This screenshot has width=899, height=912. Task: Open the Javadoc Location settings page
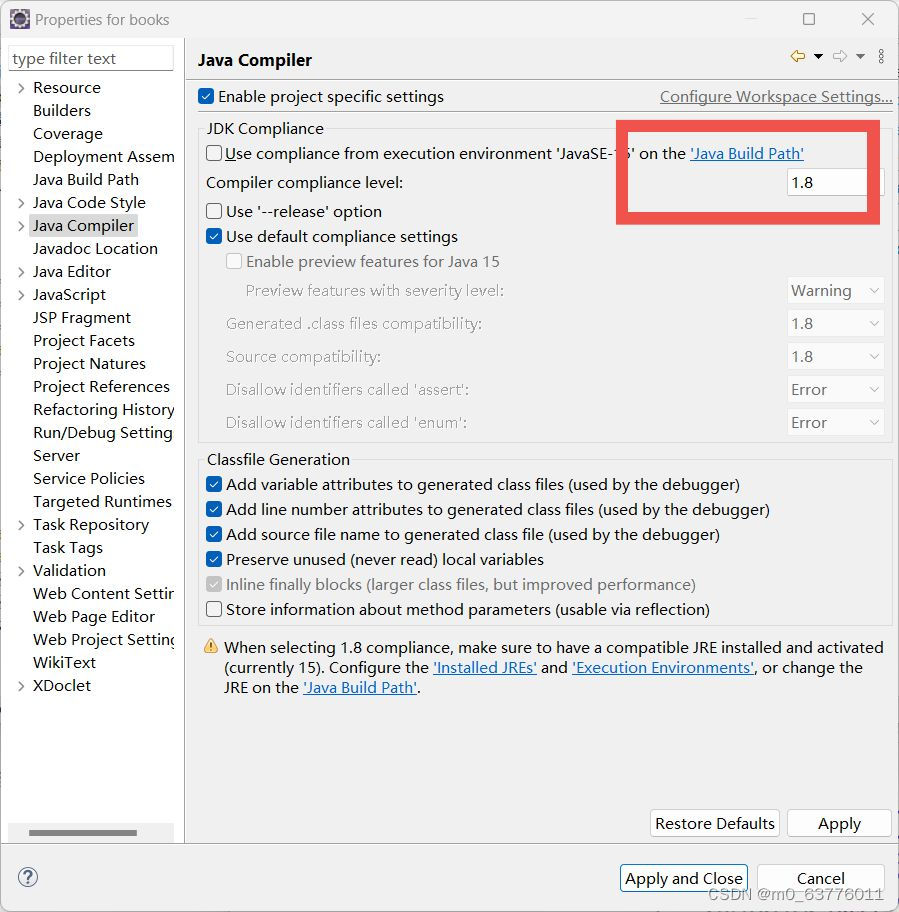click(95, 248)
